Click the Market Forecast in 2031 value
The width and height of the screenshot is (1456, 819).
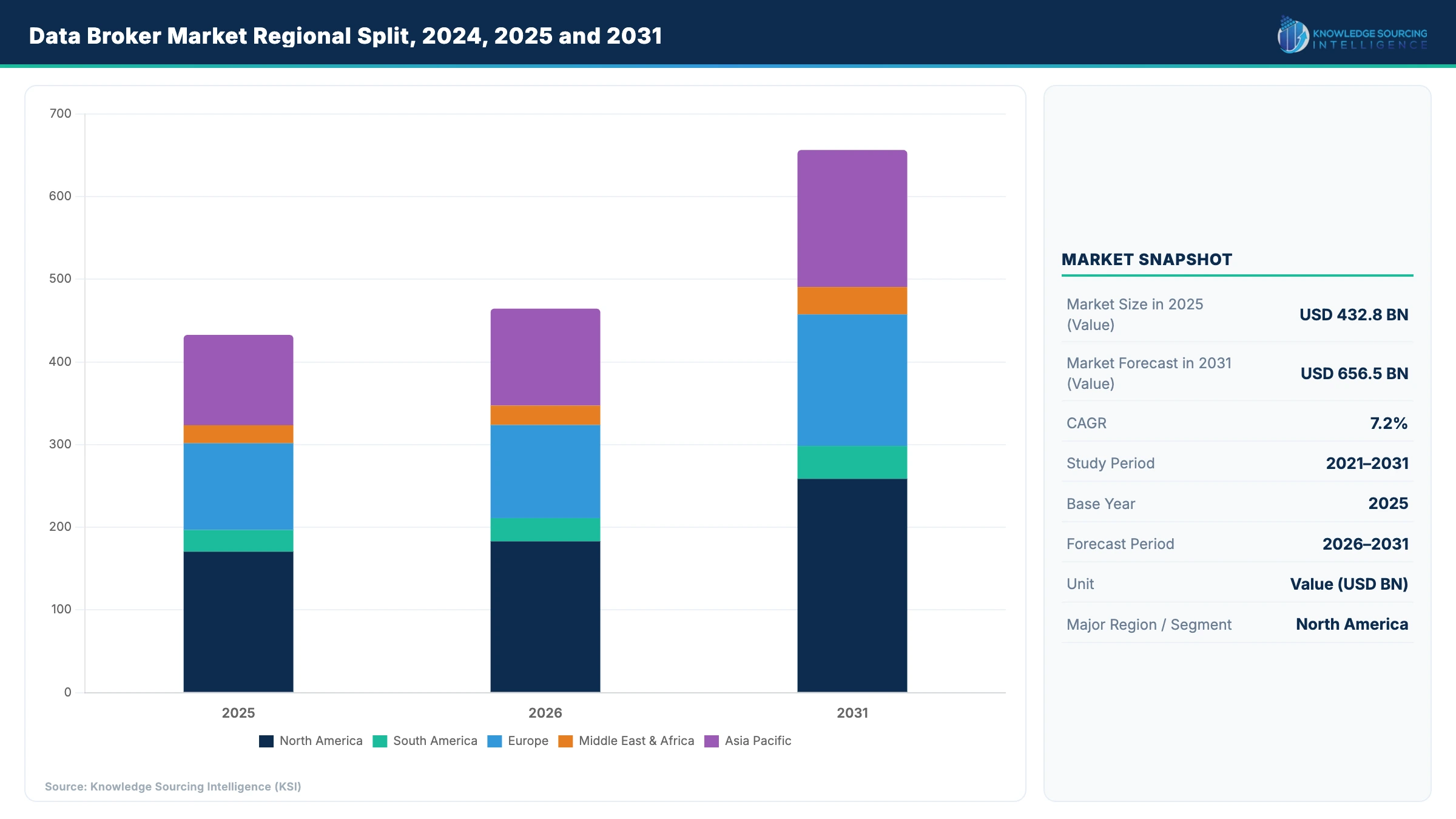(1353, 374)
